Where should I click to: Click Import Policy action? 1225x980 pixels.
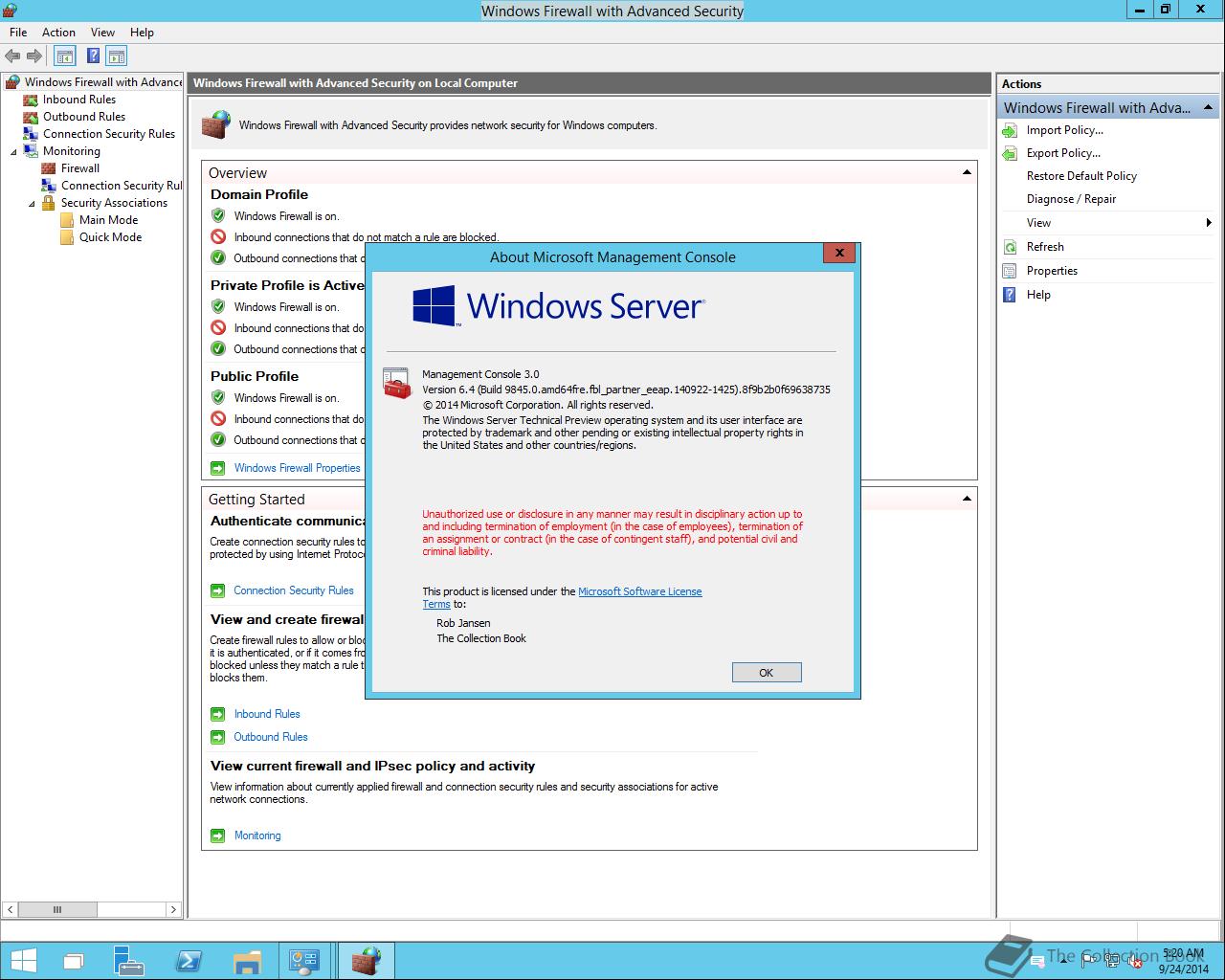pyautogui.click(x=1064, y=130)
